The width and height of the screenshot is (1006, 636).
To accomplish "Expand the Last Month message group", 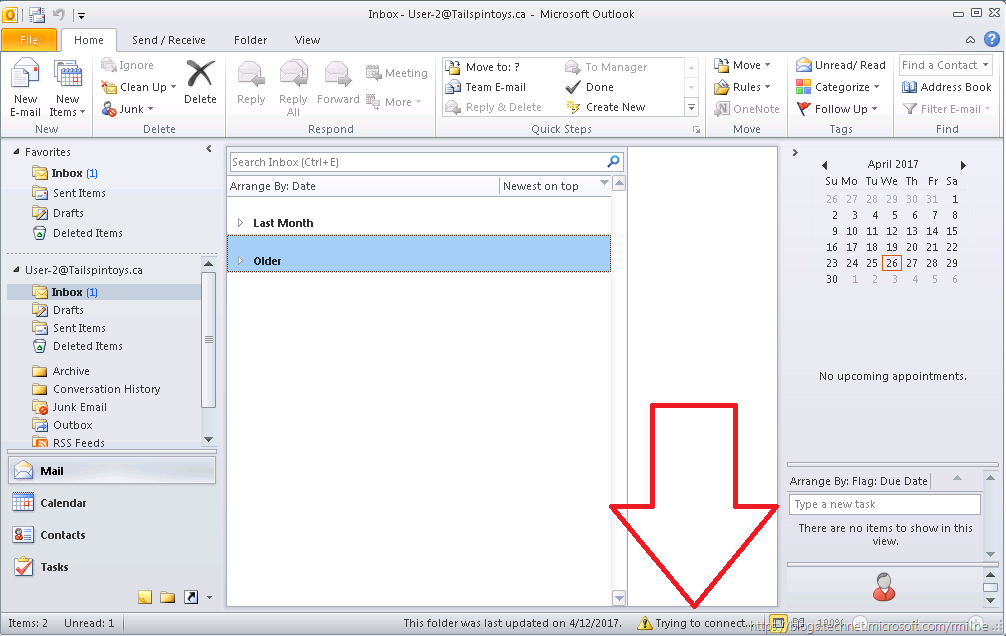I will 240,223.
